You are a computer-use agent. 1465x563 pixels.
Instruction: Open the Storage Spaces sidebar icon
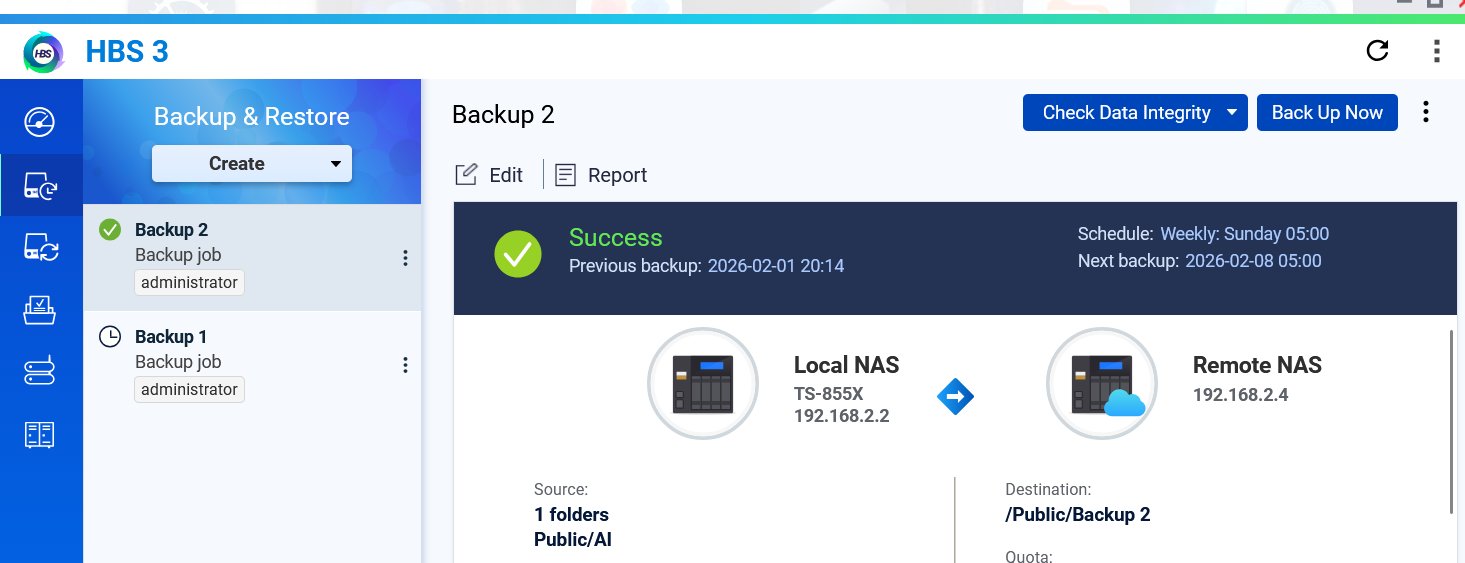pos(40,434)
